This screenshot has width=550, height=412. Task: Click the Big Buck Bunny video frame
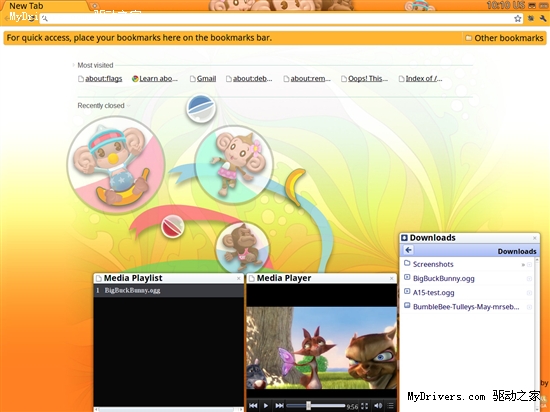point(322,348)
